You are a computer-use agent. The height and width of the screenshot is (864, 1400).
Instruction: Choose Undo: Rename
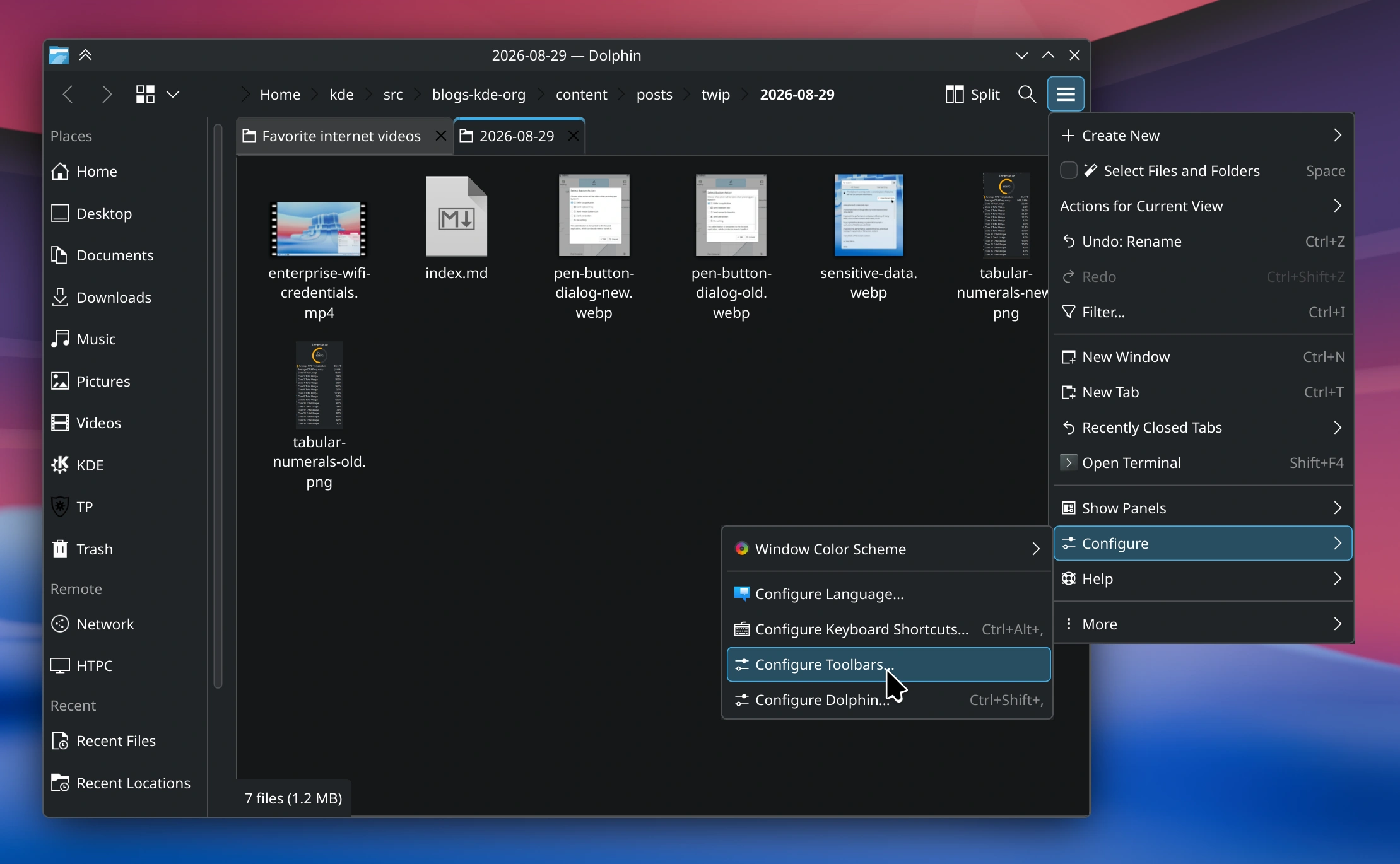[1203, 242]
